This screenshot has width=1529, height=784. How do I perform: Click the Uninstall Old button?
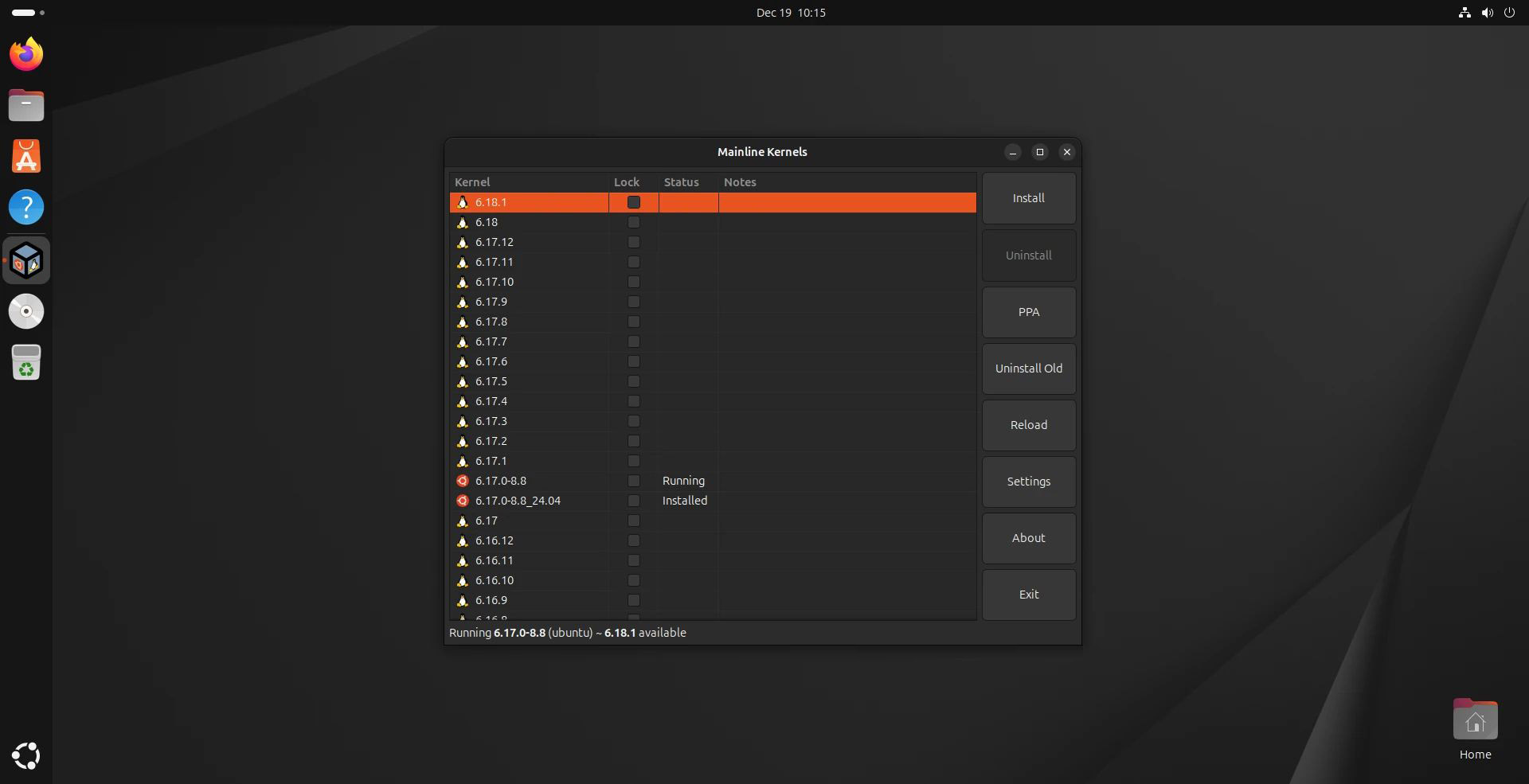[1028, 369]
